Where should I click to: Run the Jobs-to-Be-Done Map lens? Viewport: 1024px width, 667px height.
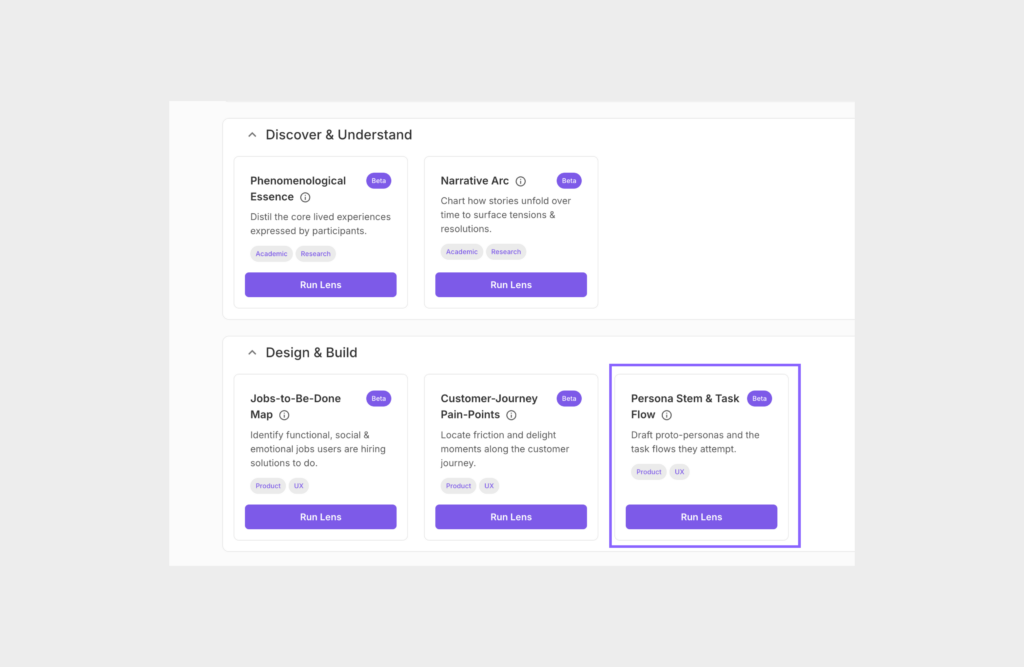[x=320, y=517]
